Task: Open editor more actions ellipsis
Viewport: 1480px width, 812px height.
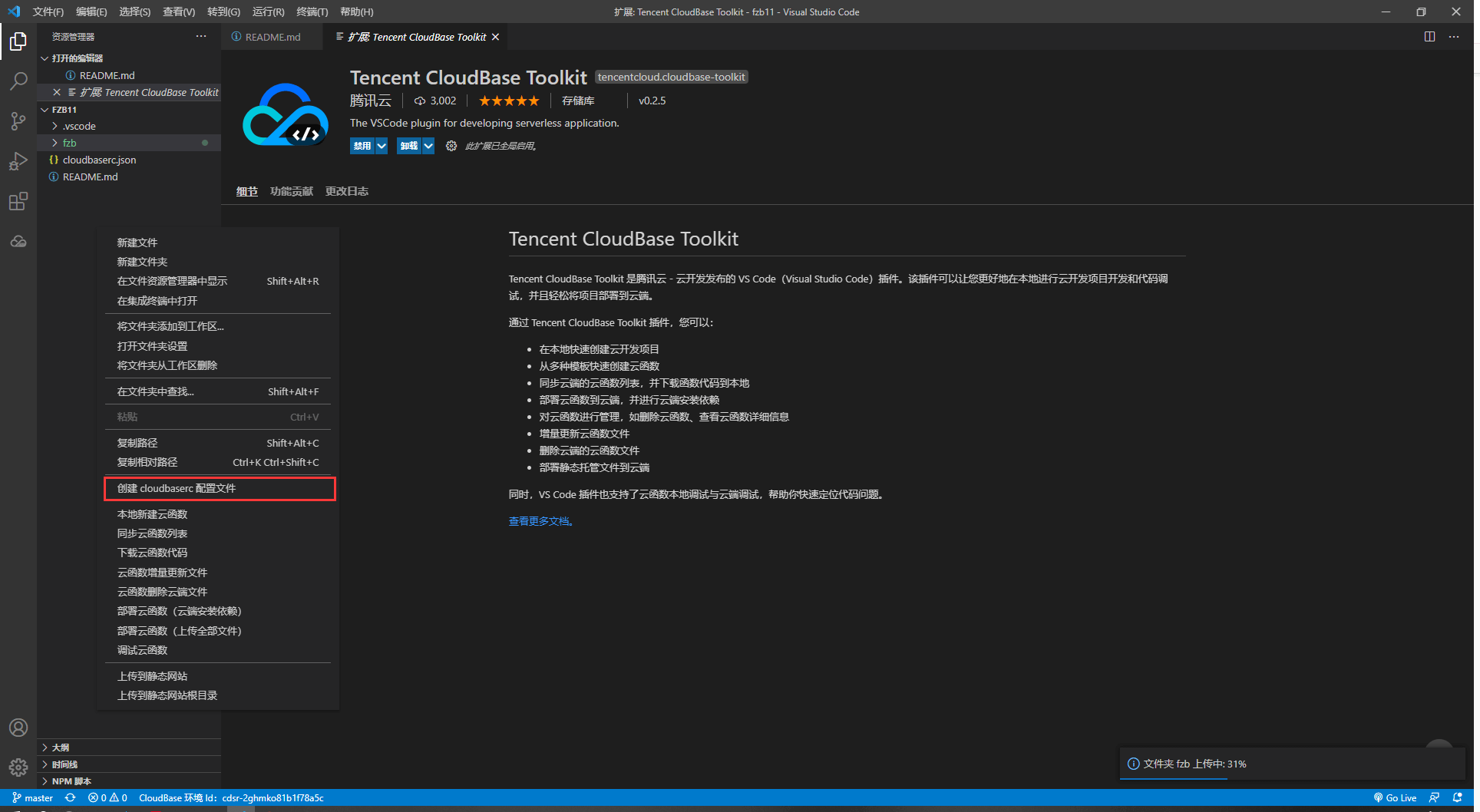Action: (x=1454, y=36)
